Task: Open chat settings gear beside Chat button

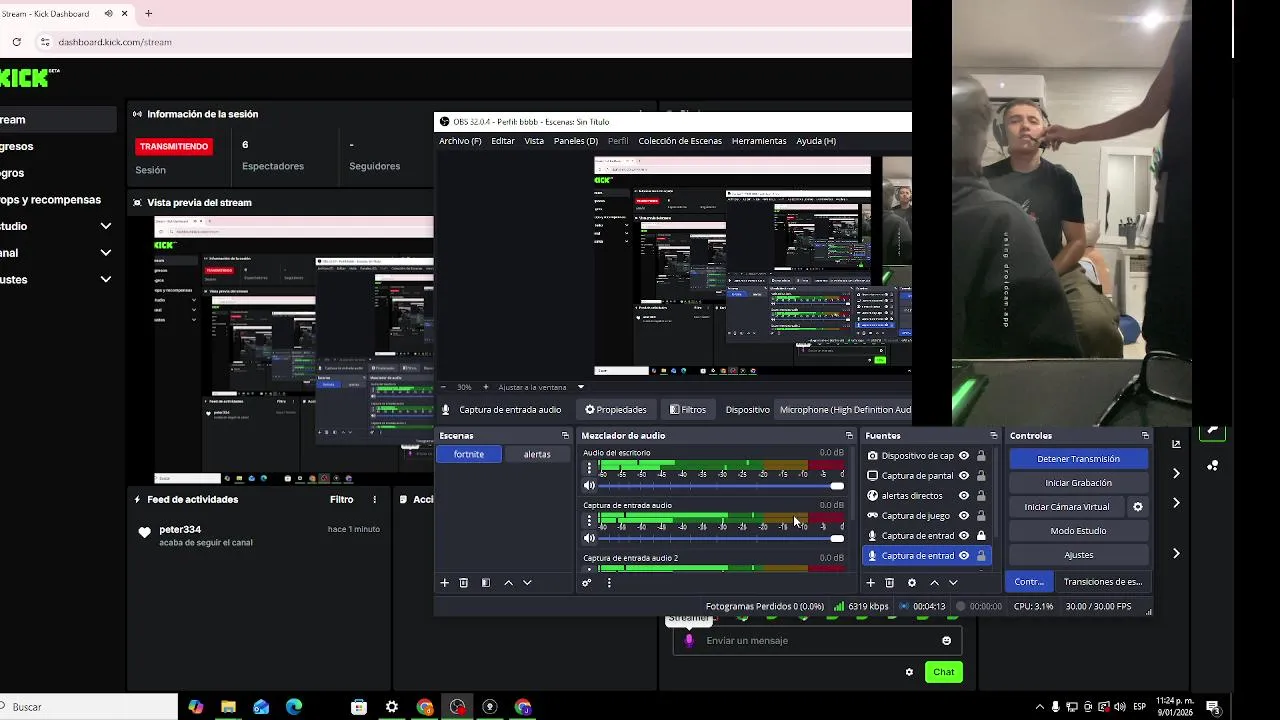Action: point(909,672)
